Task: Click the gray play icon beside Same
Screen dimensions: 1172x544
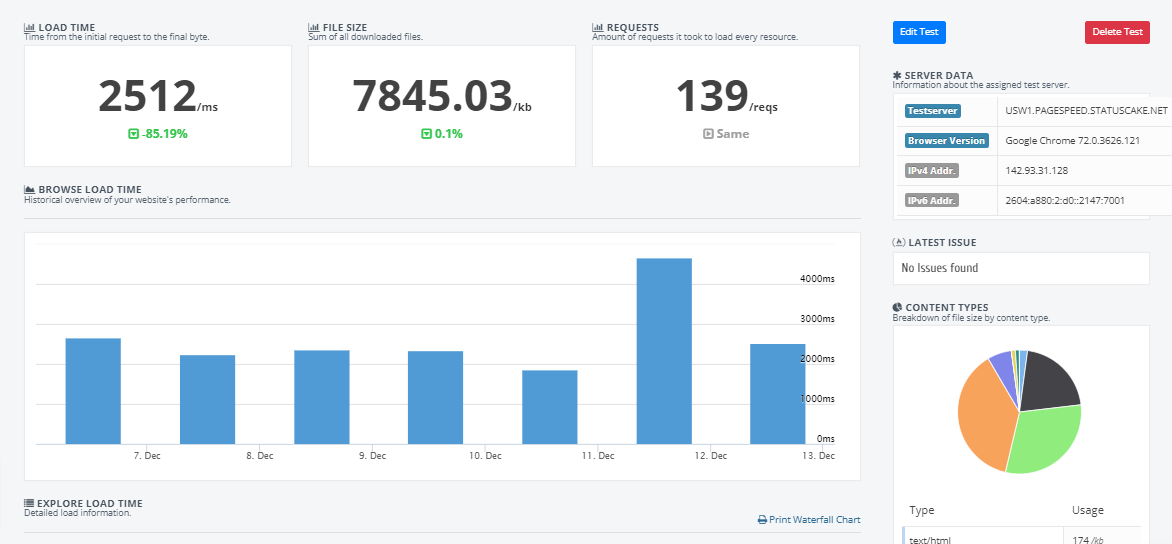Action: [708, 134]
